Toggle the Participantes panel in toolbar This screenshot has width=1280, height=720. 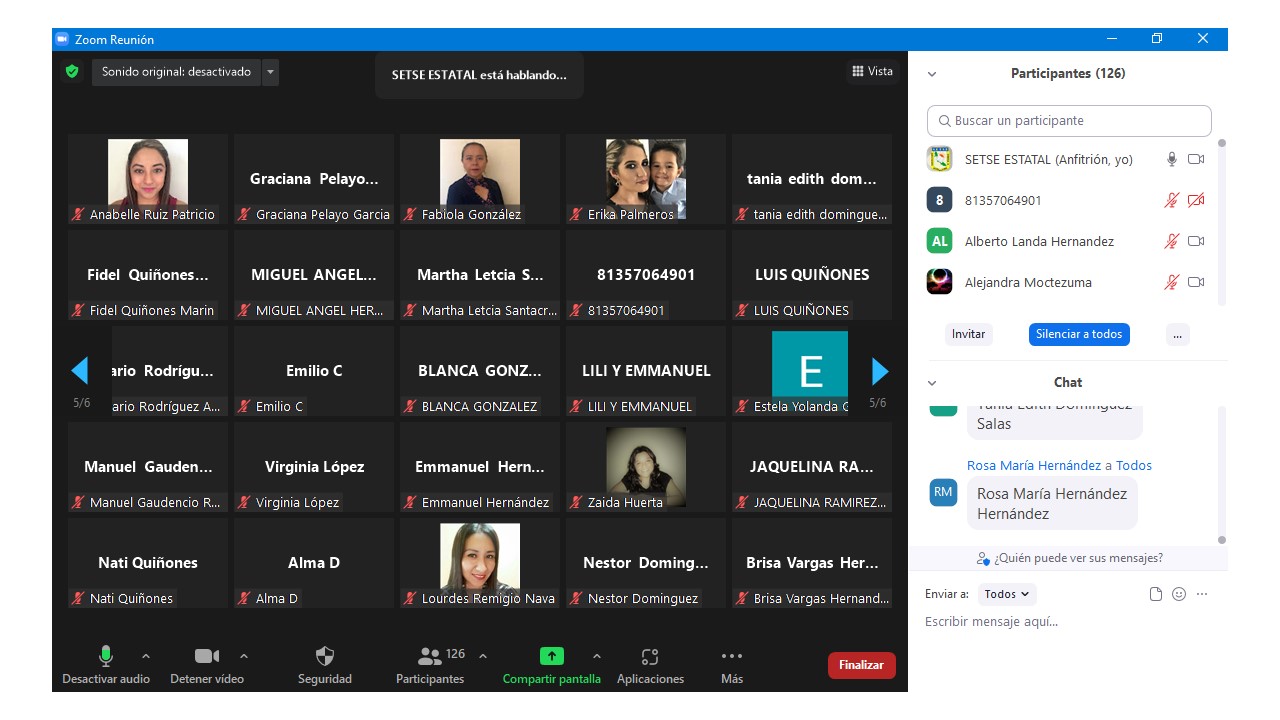pyautogui.click(x=430, y=665)
